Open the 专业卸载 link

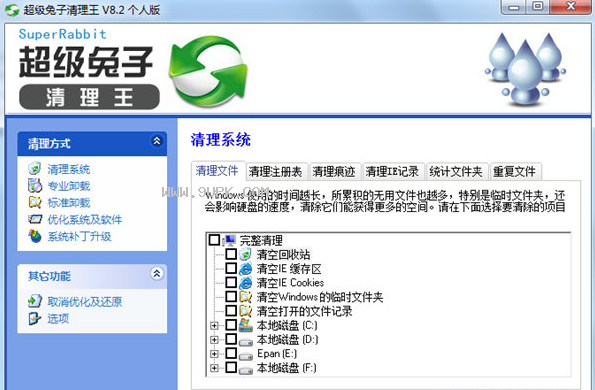tap(69, 186)
